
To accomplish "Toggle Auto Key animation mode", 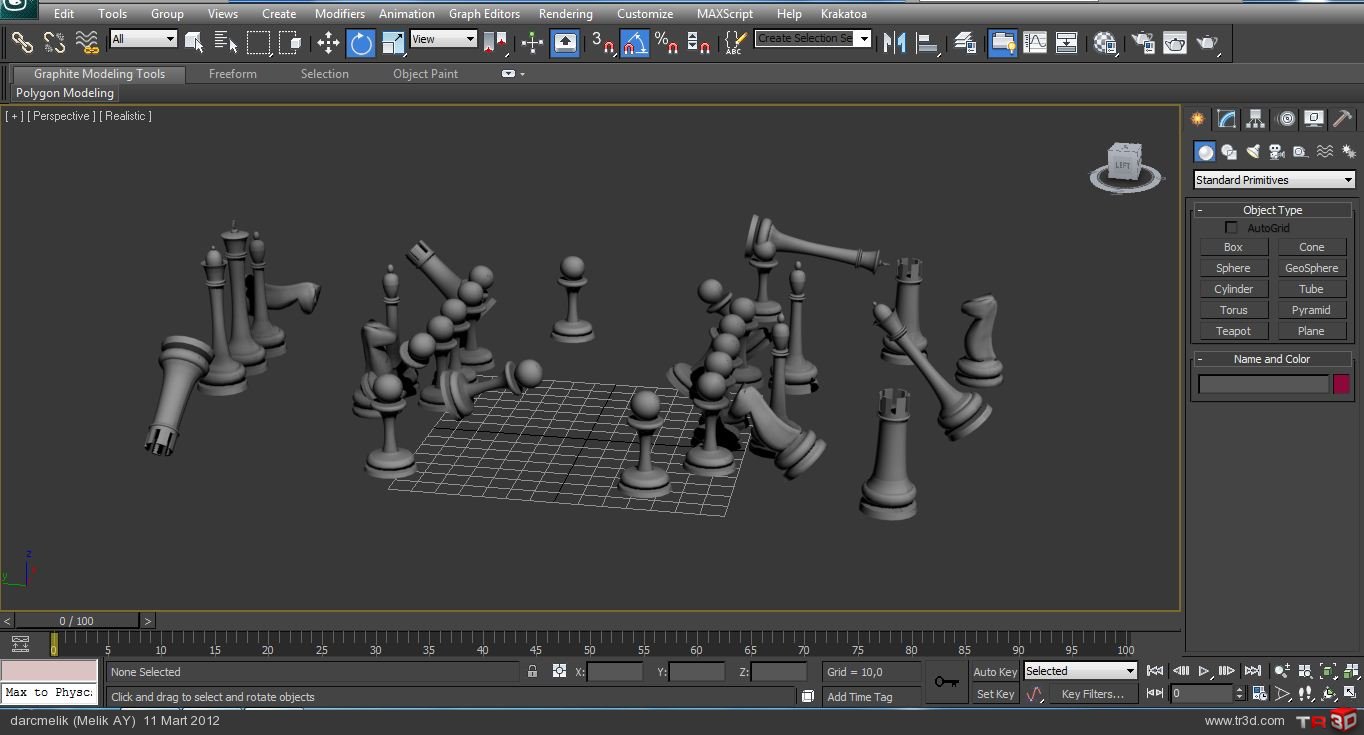I will click(x=994, y=672).
